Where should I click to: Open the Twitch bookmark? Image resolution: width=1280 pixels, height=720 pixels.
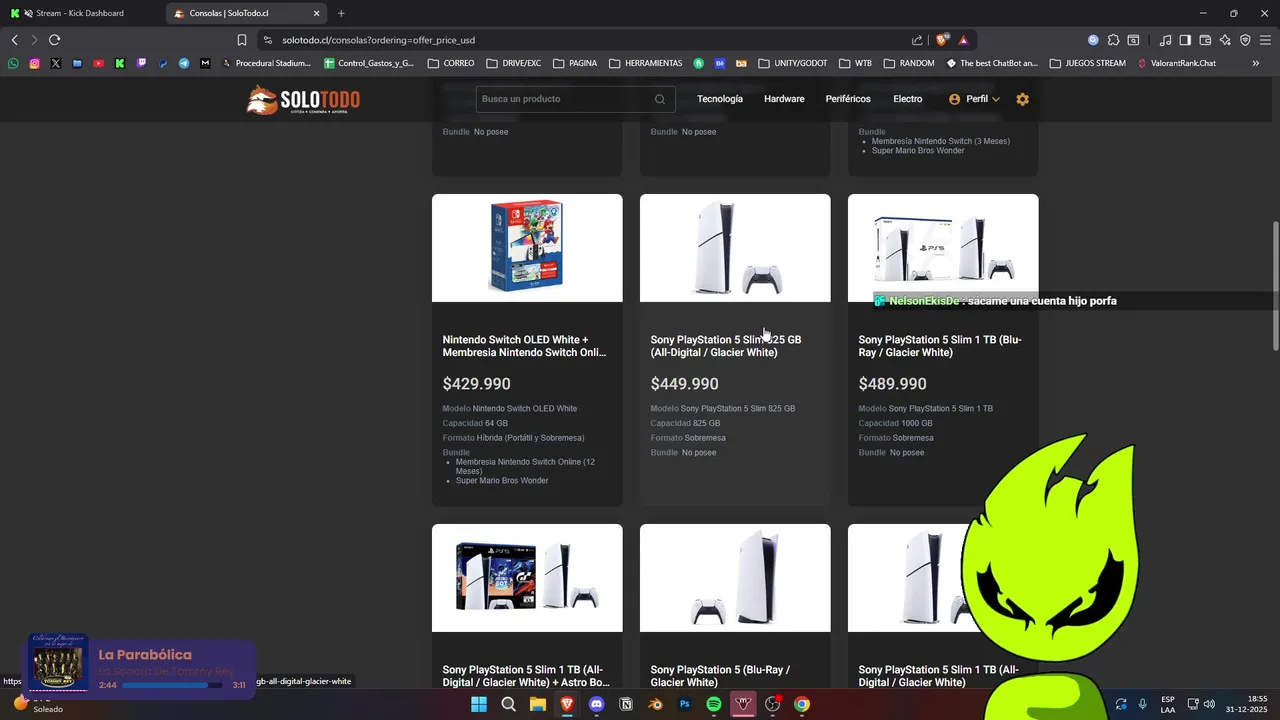pos(141,63)
